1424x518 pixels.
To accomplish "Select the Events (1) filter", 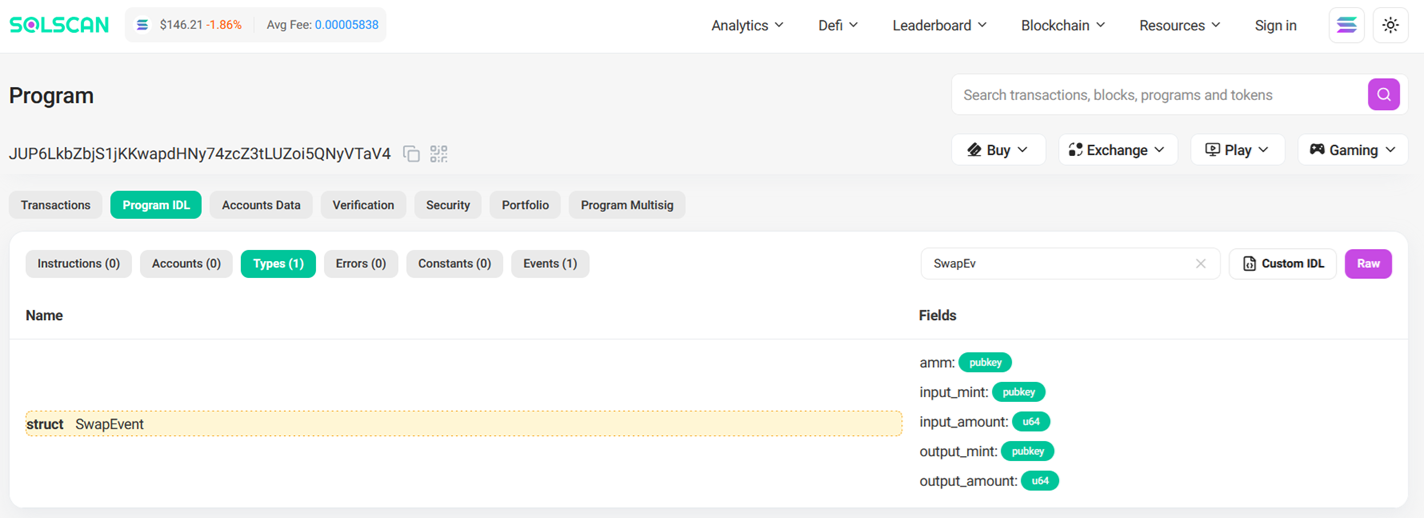I will (550, 264).
